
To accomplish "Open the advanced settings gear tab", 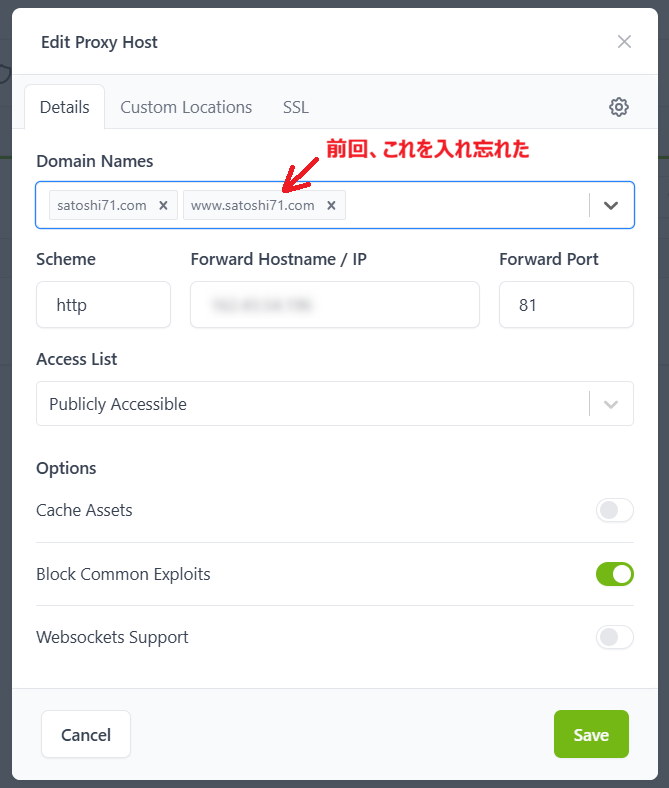I will 619,107.
